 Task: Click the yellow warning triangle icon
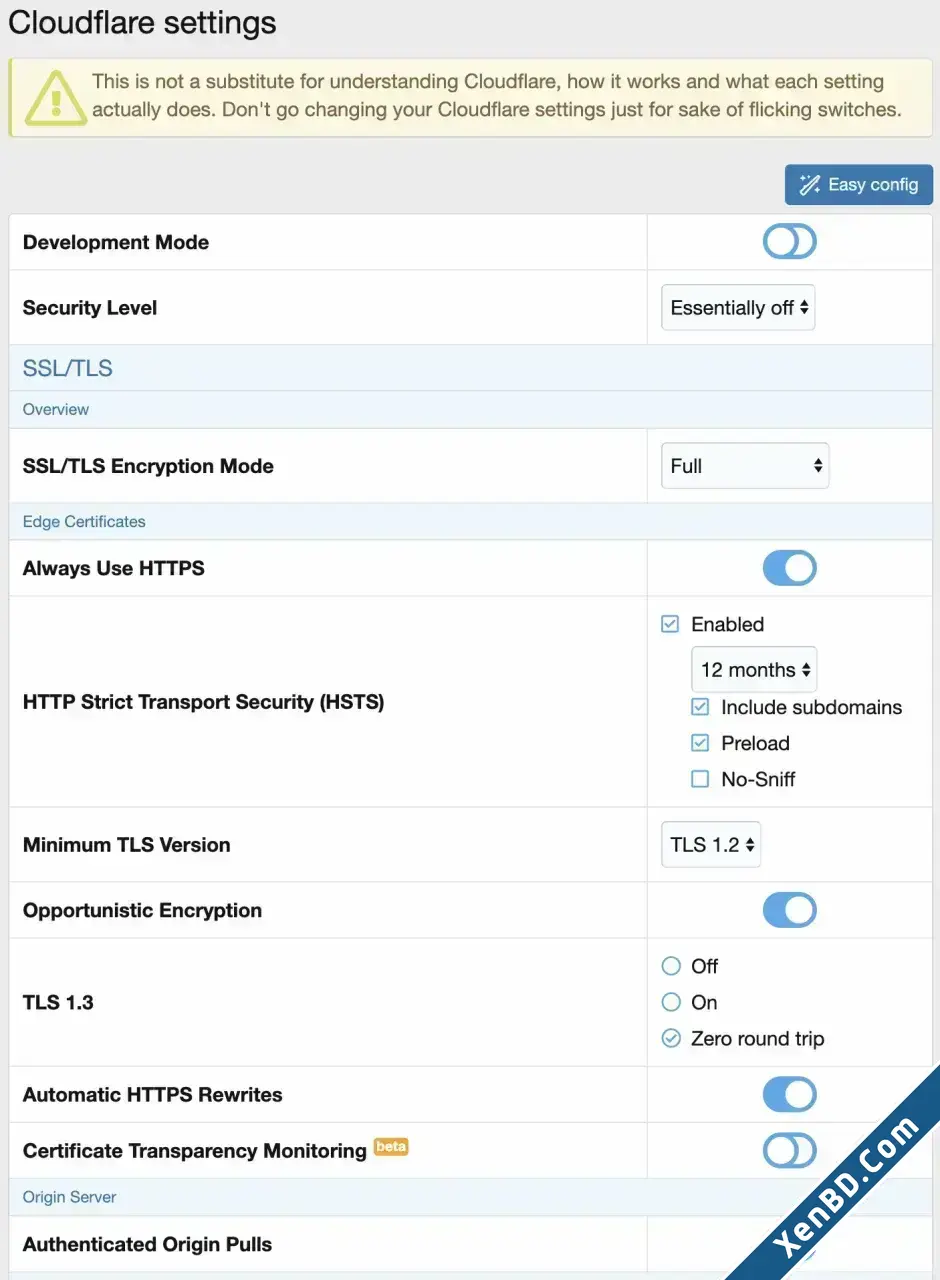coord(55,97)
